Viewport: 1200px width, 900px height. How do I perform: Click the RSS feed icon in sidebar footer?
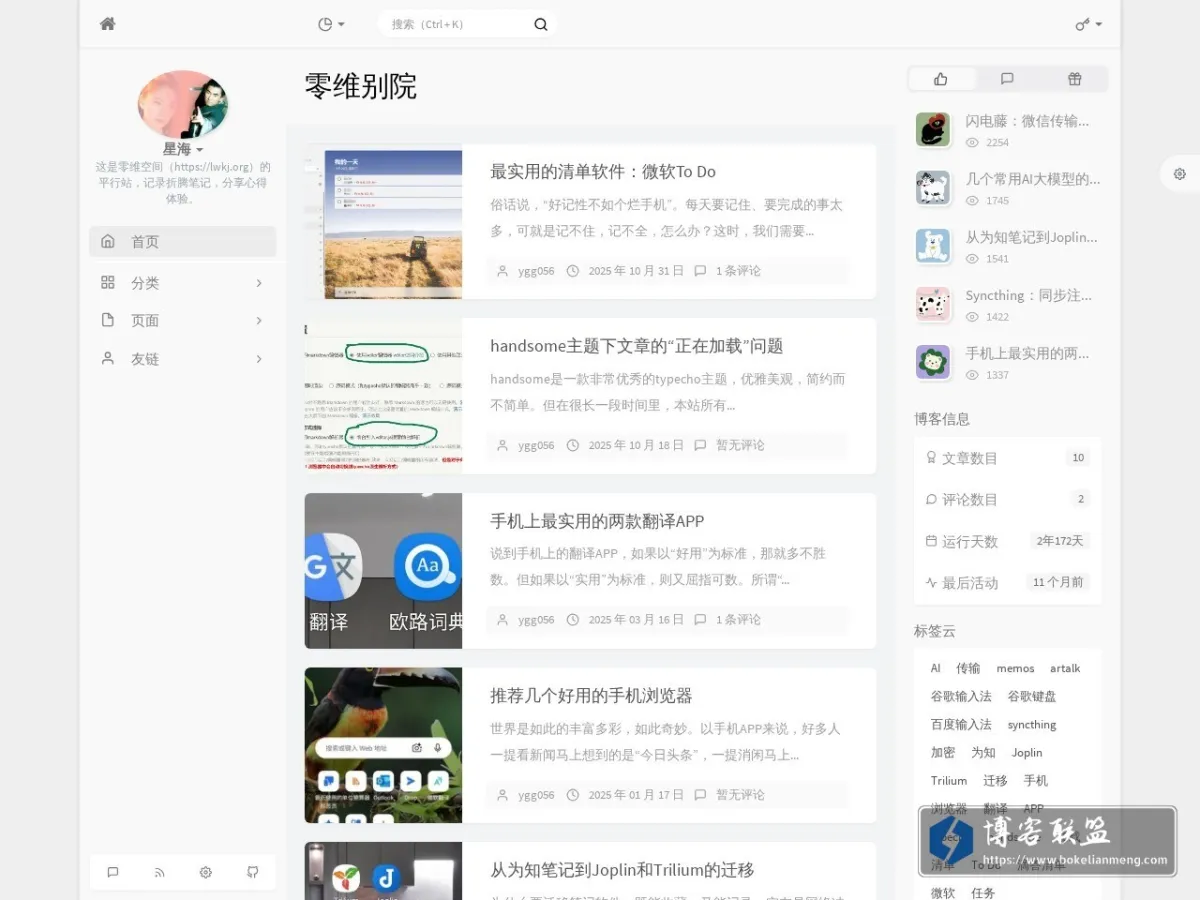click(160, 872)
